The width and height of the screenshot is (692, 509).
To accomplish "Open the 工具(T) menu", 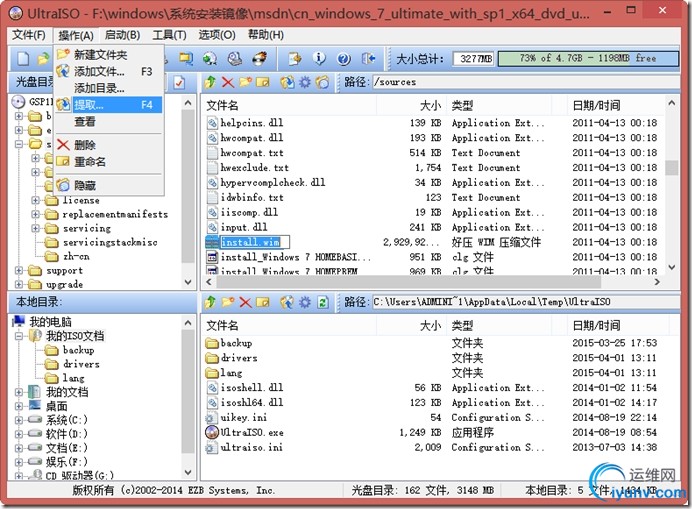I will click(169, 35).
